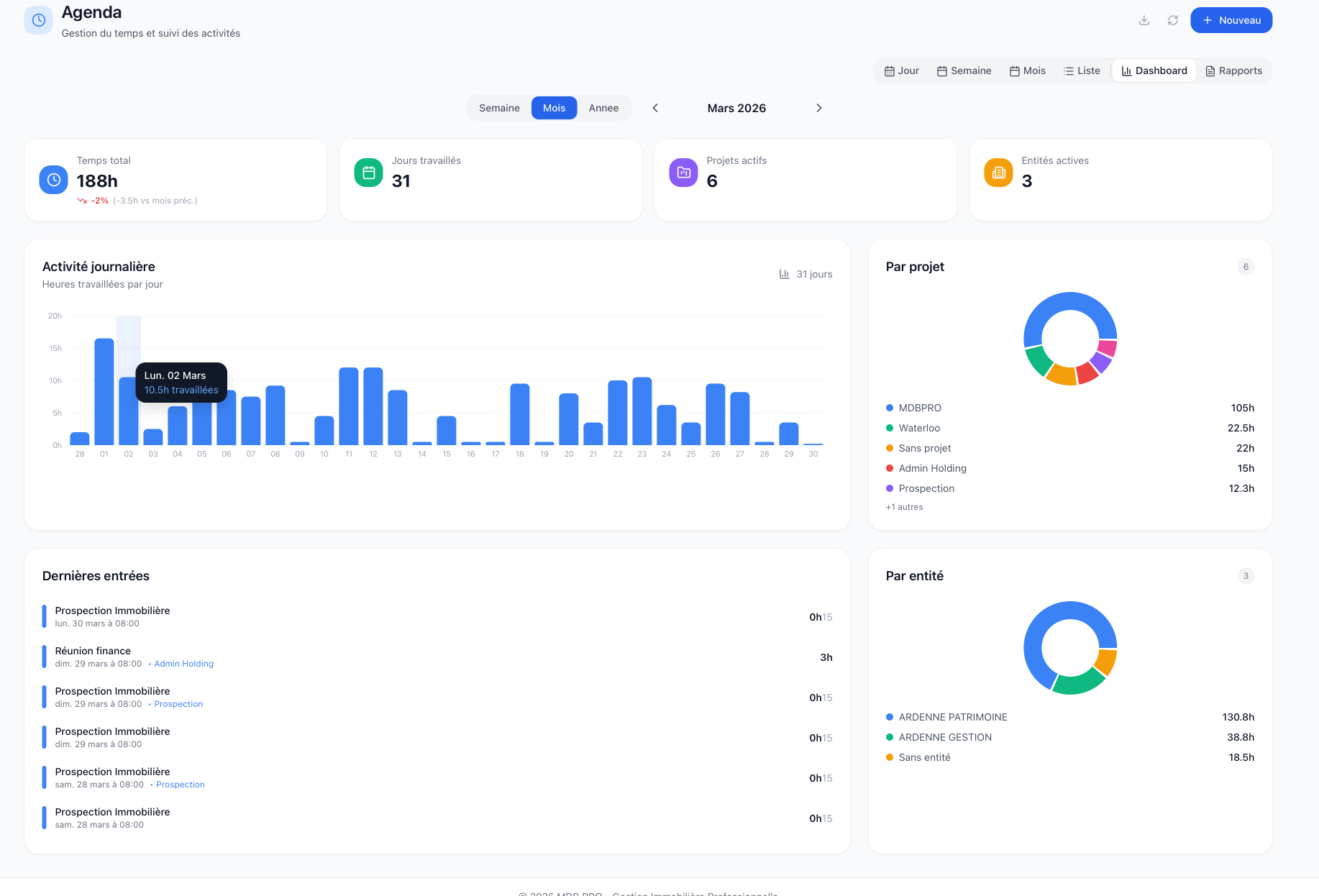Click the Agenda clock logo icon
The image size is (1319, 896).
pos(39,20)
